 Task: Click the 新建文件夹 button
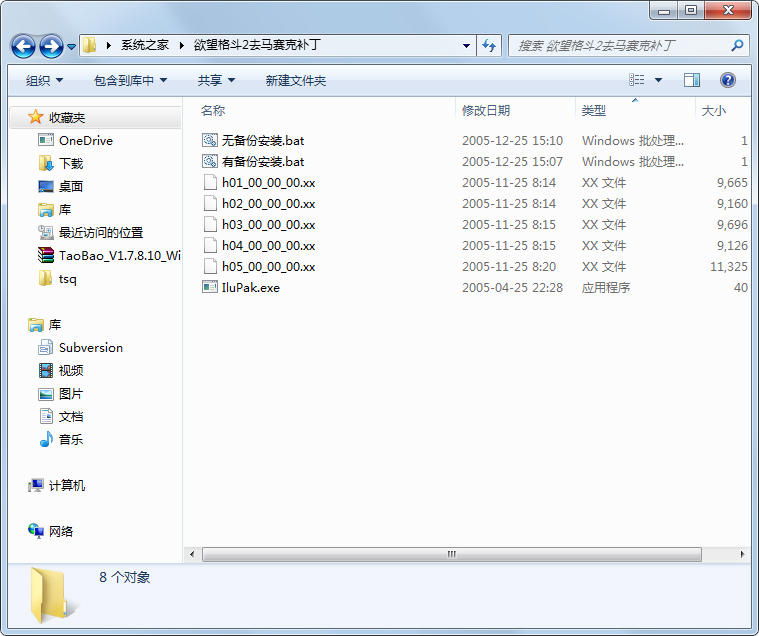tap(295, 80)
